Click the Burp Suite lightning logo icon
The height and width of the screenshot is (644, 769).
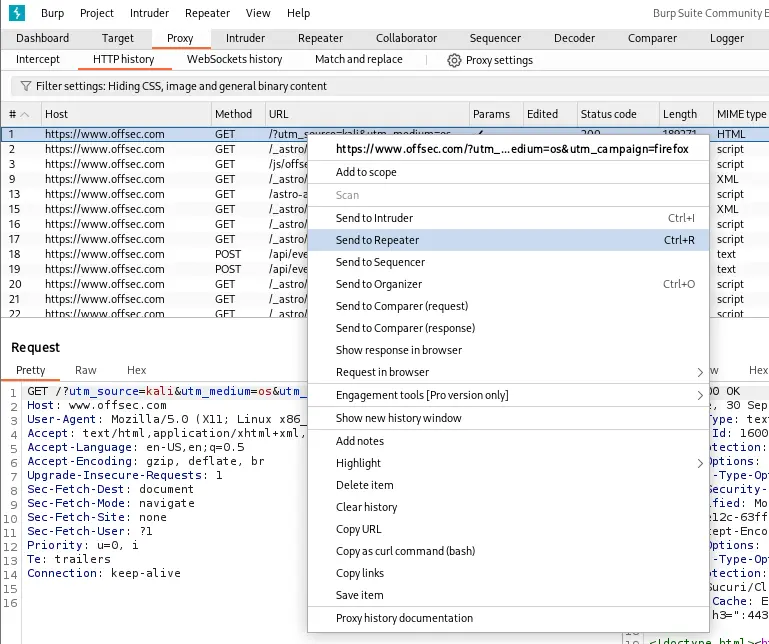pos(16,13)
